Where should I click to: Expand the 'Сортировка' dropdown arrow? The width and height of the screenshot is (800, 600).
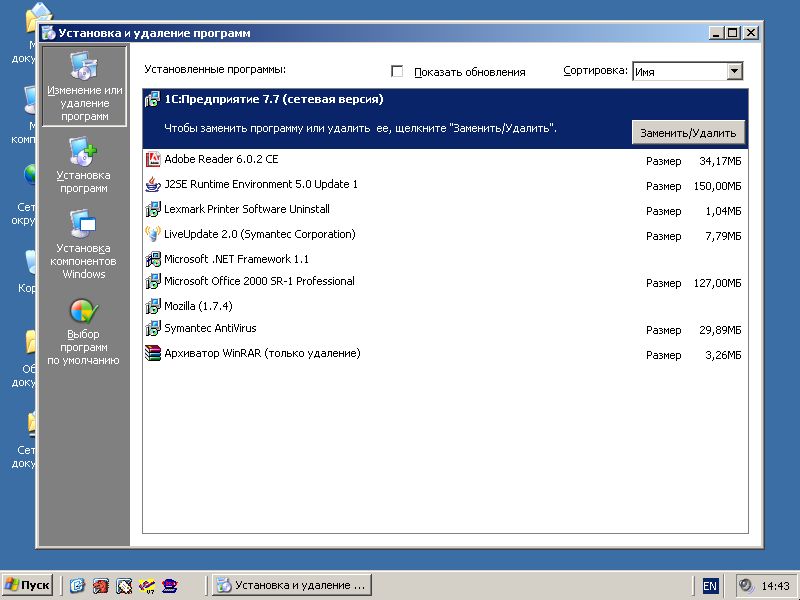735,71
